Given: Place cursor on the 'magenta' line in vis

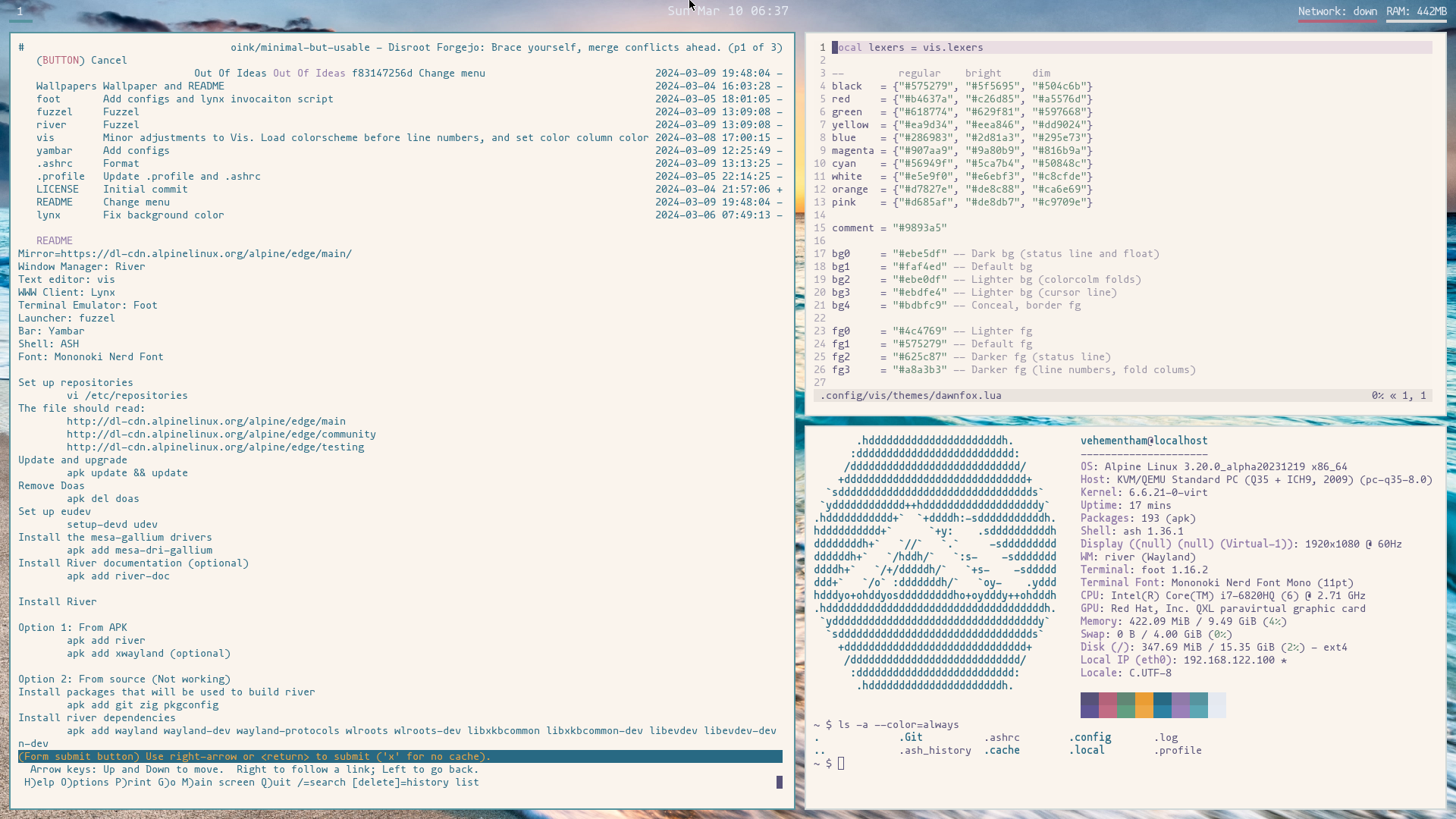Looking at the screenshot, I should coord(962,151).
